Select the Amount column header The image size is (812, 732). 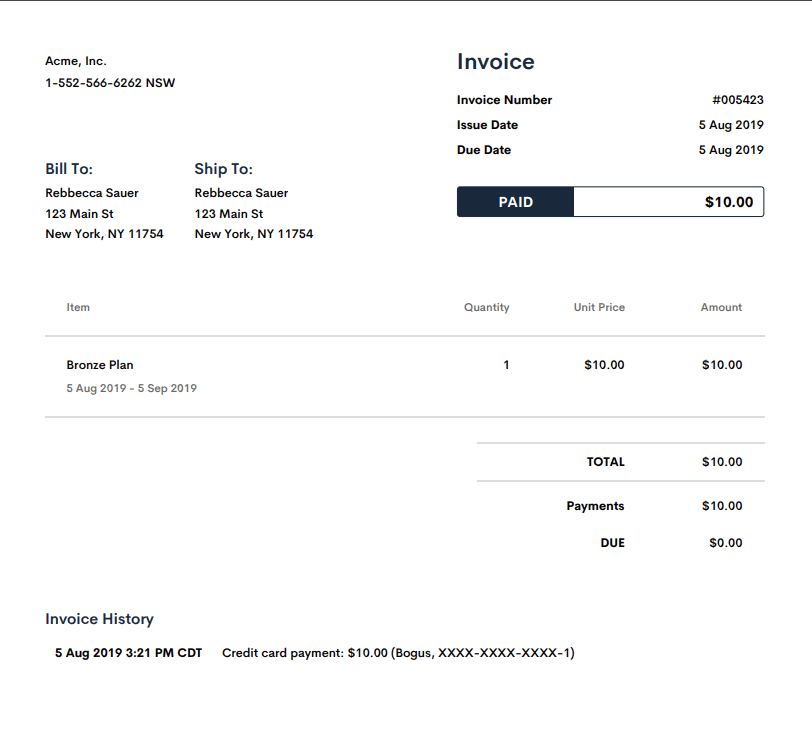[x=721, y=307]
